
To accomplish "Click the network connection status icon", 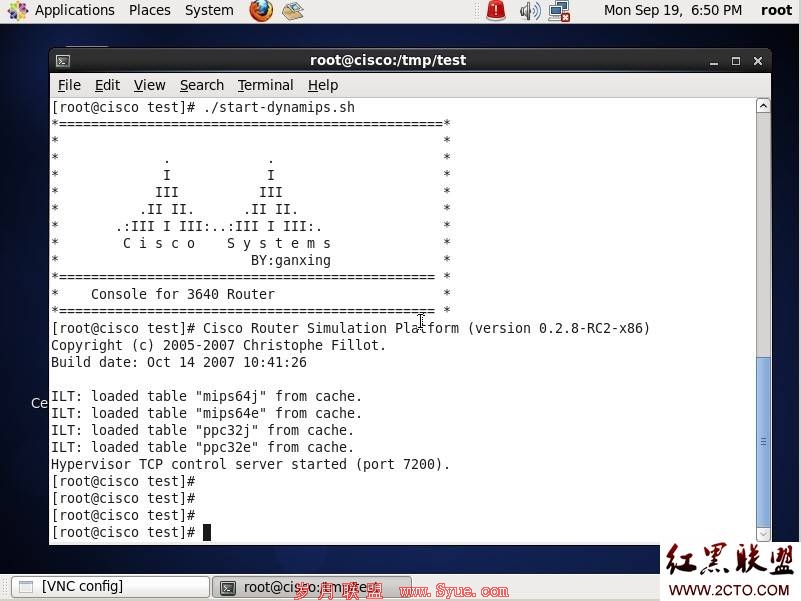I will pos(559,11).
